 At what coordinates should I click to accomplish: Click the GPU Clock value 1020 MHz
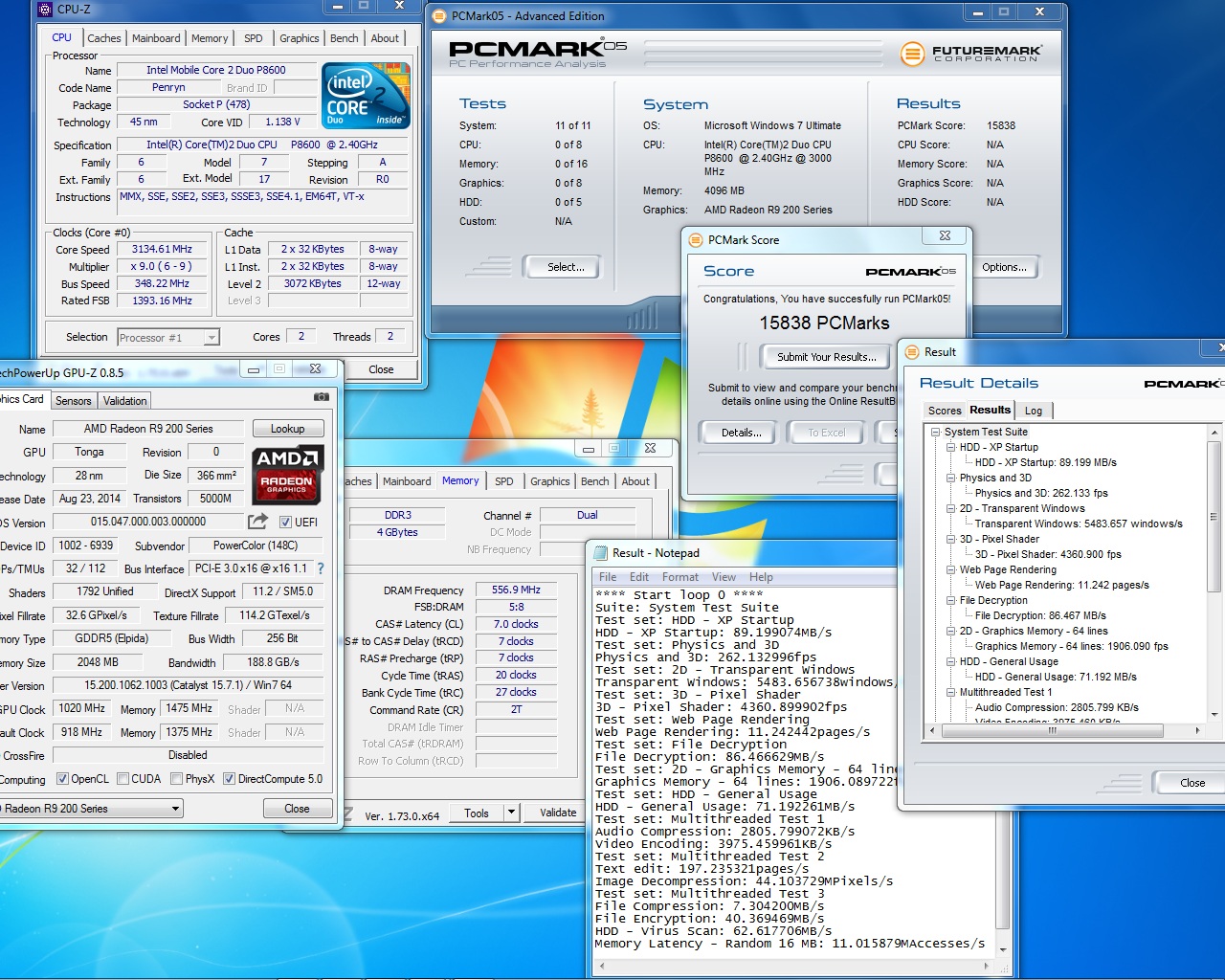click(82, 708)
